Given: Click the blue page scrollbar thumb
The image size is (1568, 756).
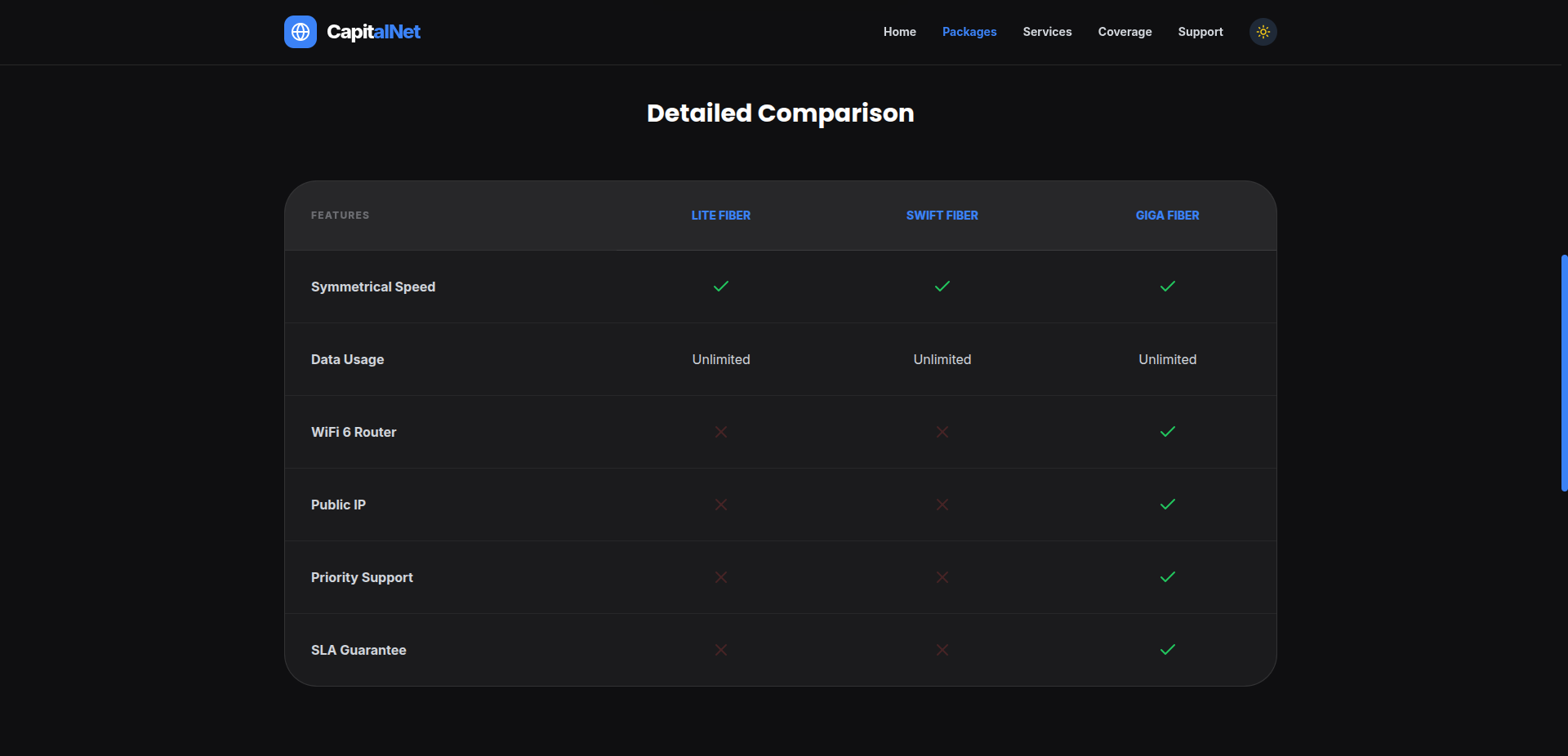Looking at the screenshot, I should click(x=1564, y=373).
